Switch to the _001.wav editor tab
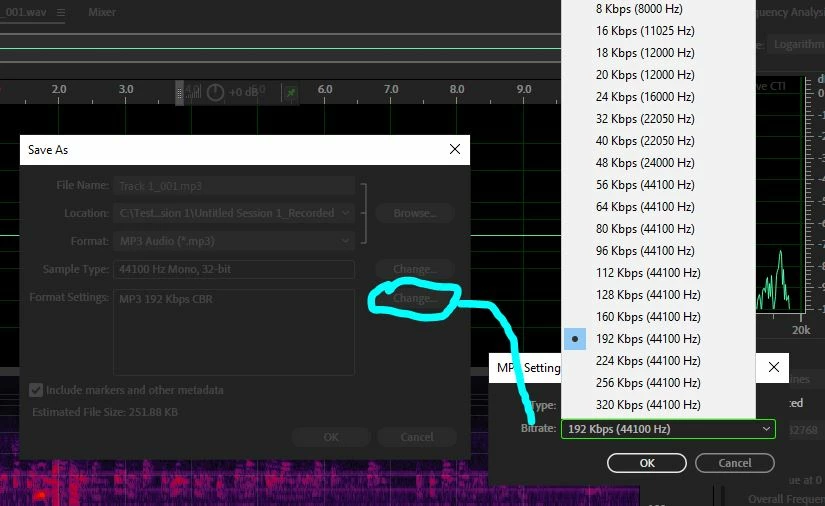This screenshot has width=825, height=506. pos(24,12)
